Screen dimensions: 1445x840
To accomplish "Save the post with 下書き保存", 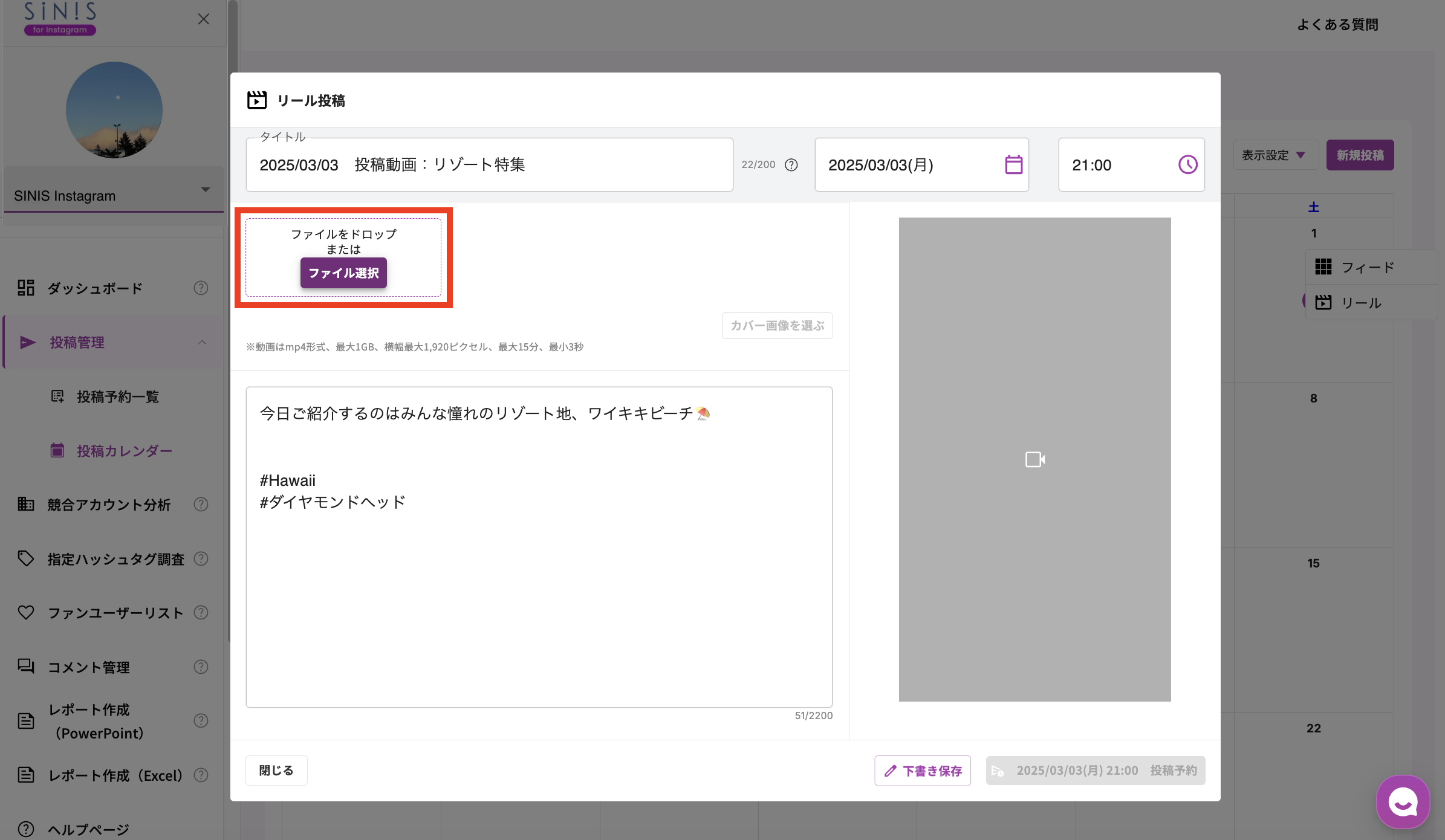I will [x=922, y=770].
